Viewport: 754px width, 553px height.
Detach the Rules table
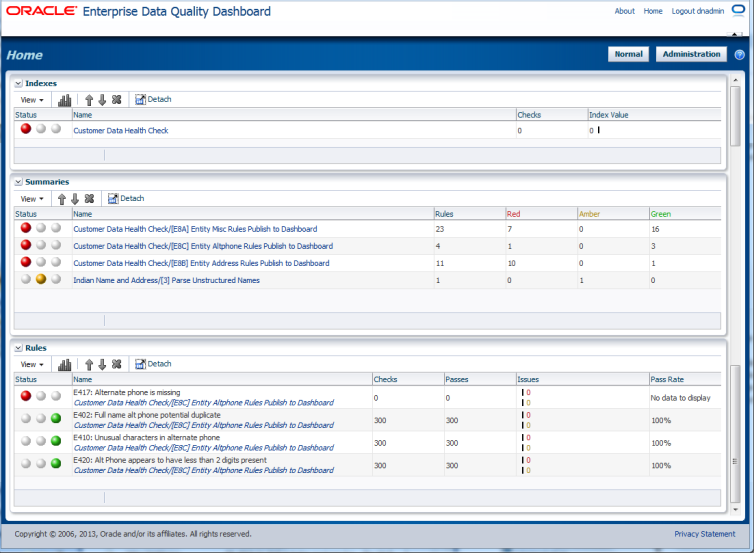tap(153, 364)
